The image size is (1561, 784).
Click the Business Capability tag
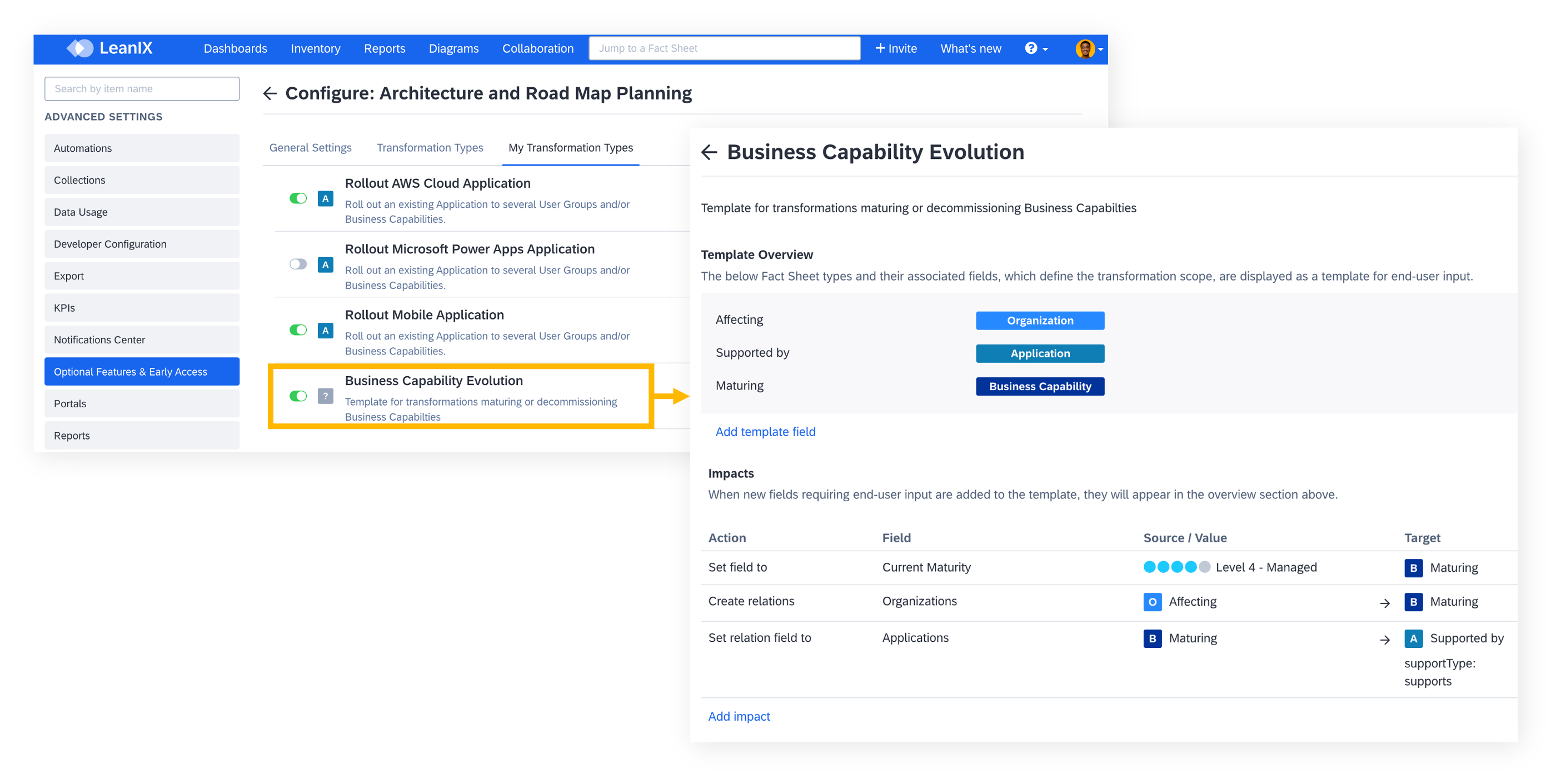(x=1040, y=387)
